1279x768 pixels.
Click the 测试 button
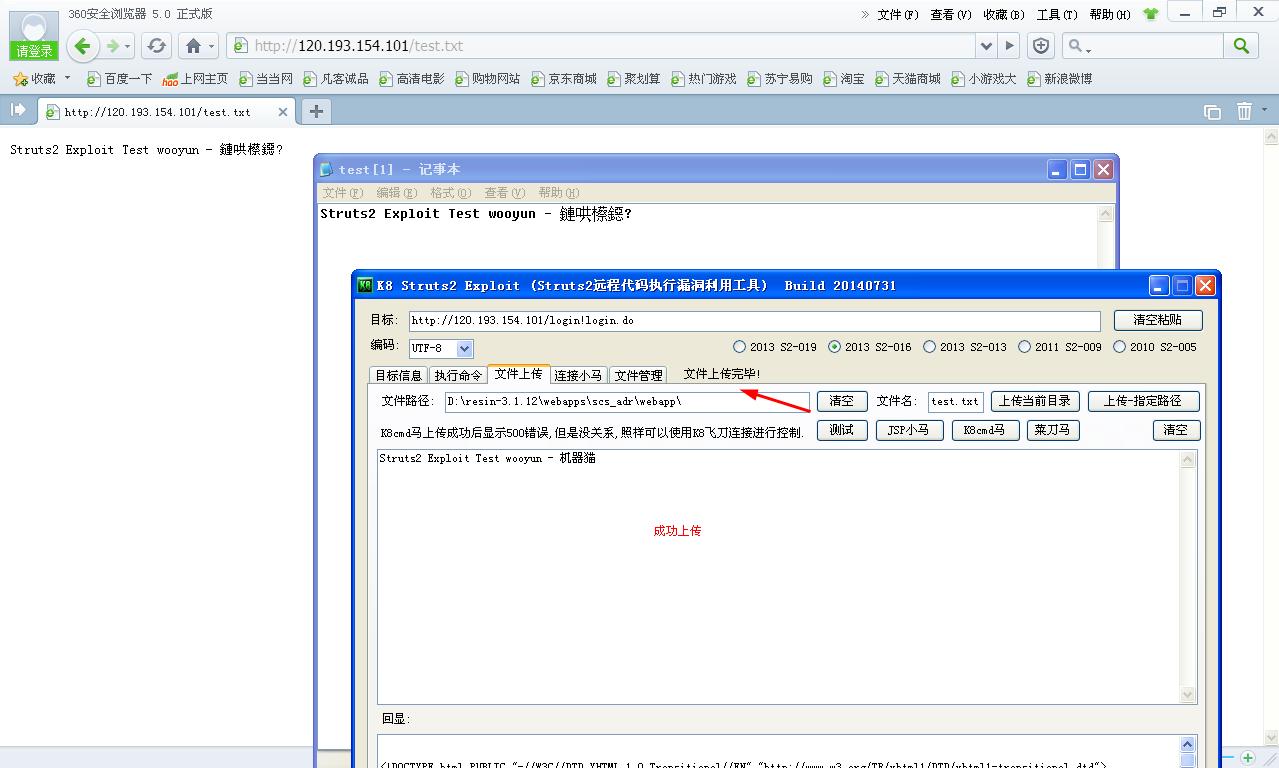pos(842,430)
